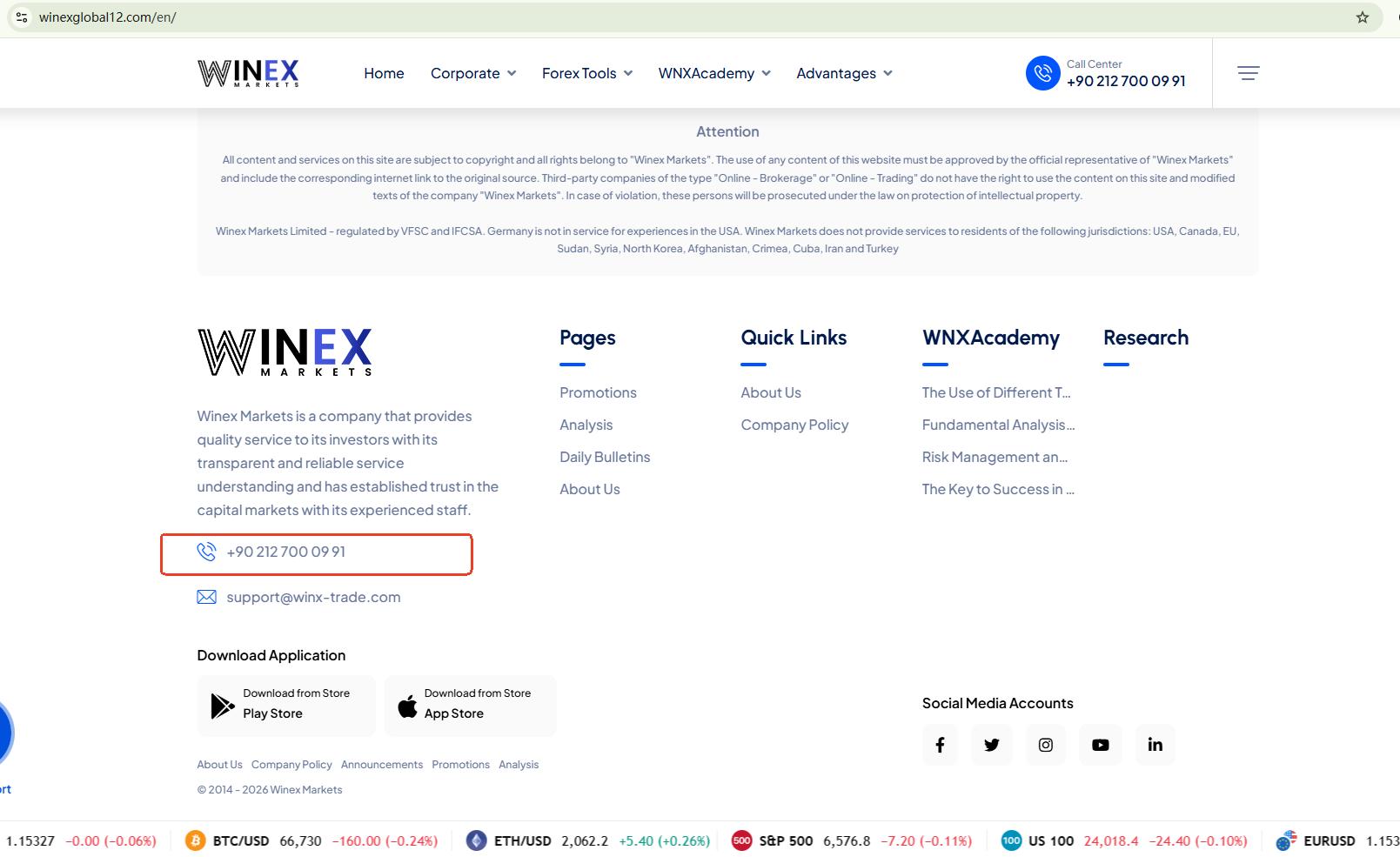Open the LinkedIn social media page
The image size is (1400, 857).
coord(1156,745)
